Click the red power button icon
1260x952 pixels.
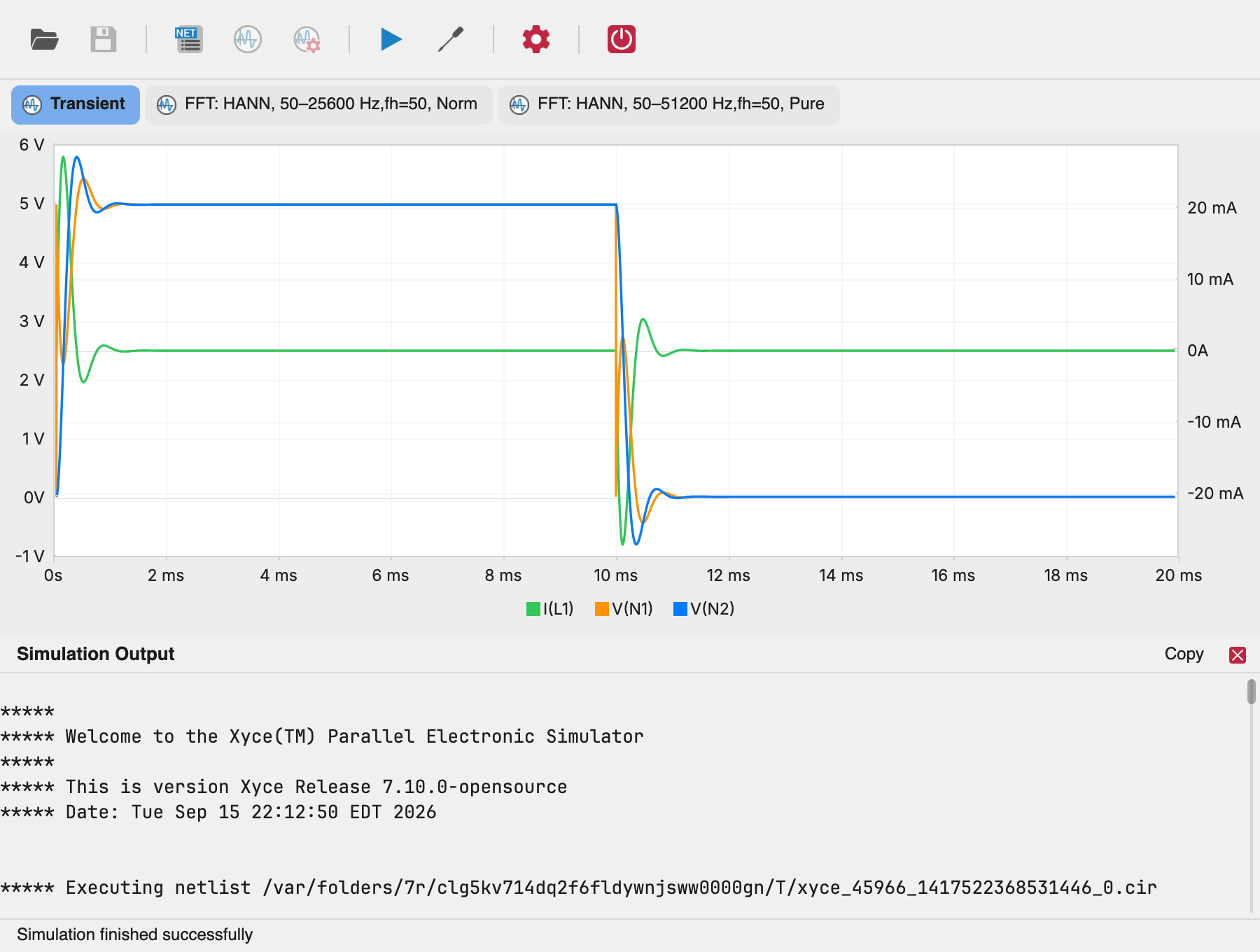point(622,39)
